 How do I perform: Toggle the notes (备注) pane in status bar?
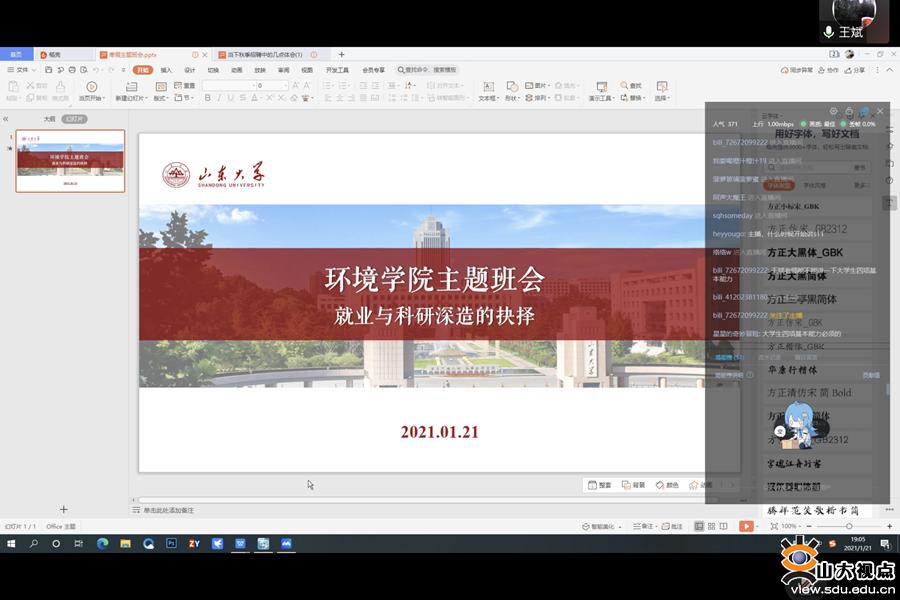pos(647,526)
